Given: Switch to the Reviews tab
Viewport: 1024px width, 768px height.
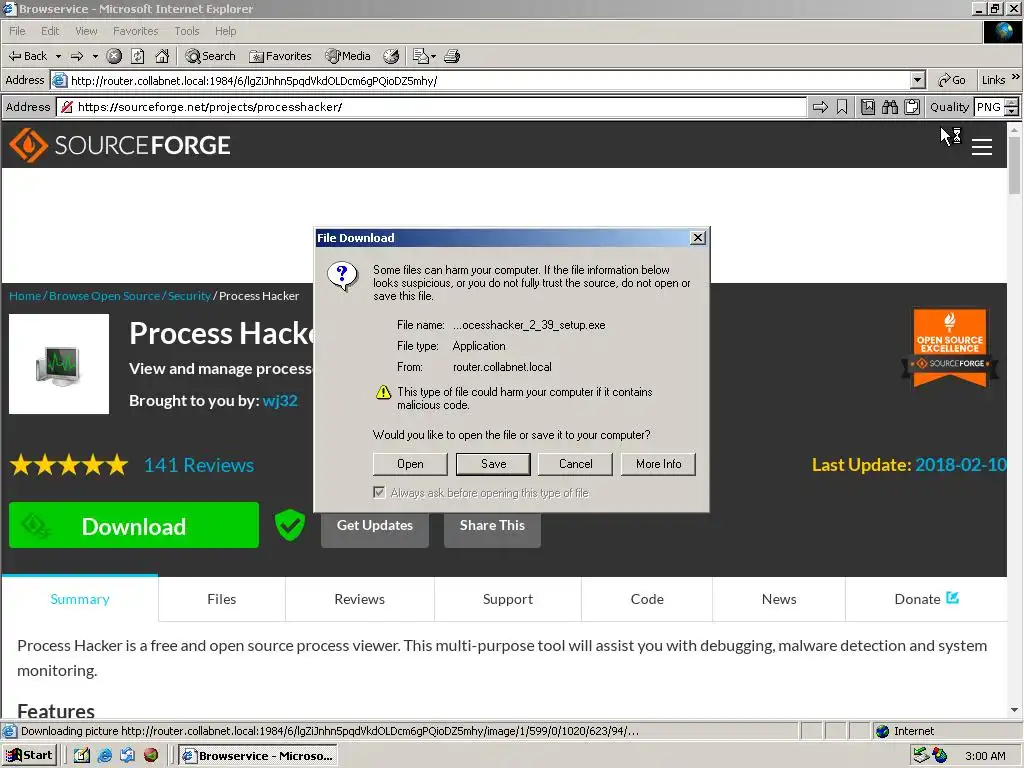Looking at the screenshot, I should click(359, 599).
